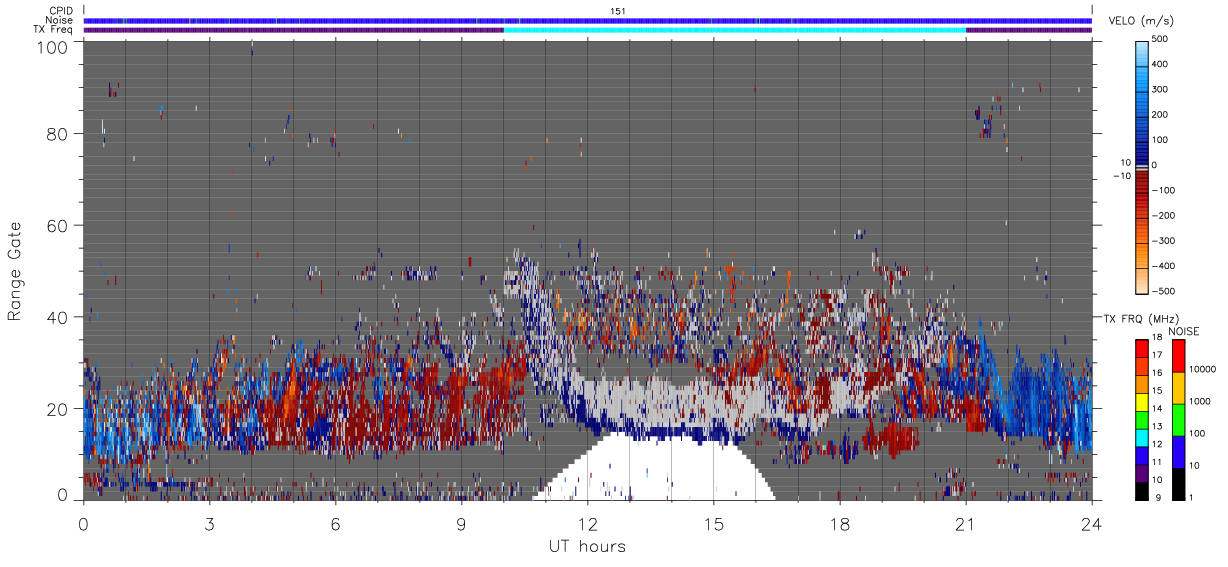Viewport: 1228px width, 567px height.
Task: Click the cyan segment of TX Freq strip
Action: [x=735, y=30]
